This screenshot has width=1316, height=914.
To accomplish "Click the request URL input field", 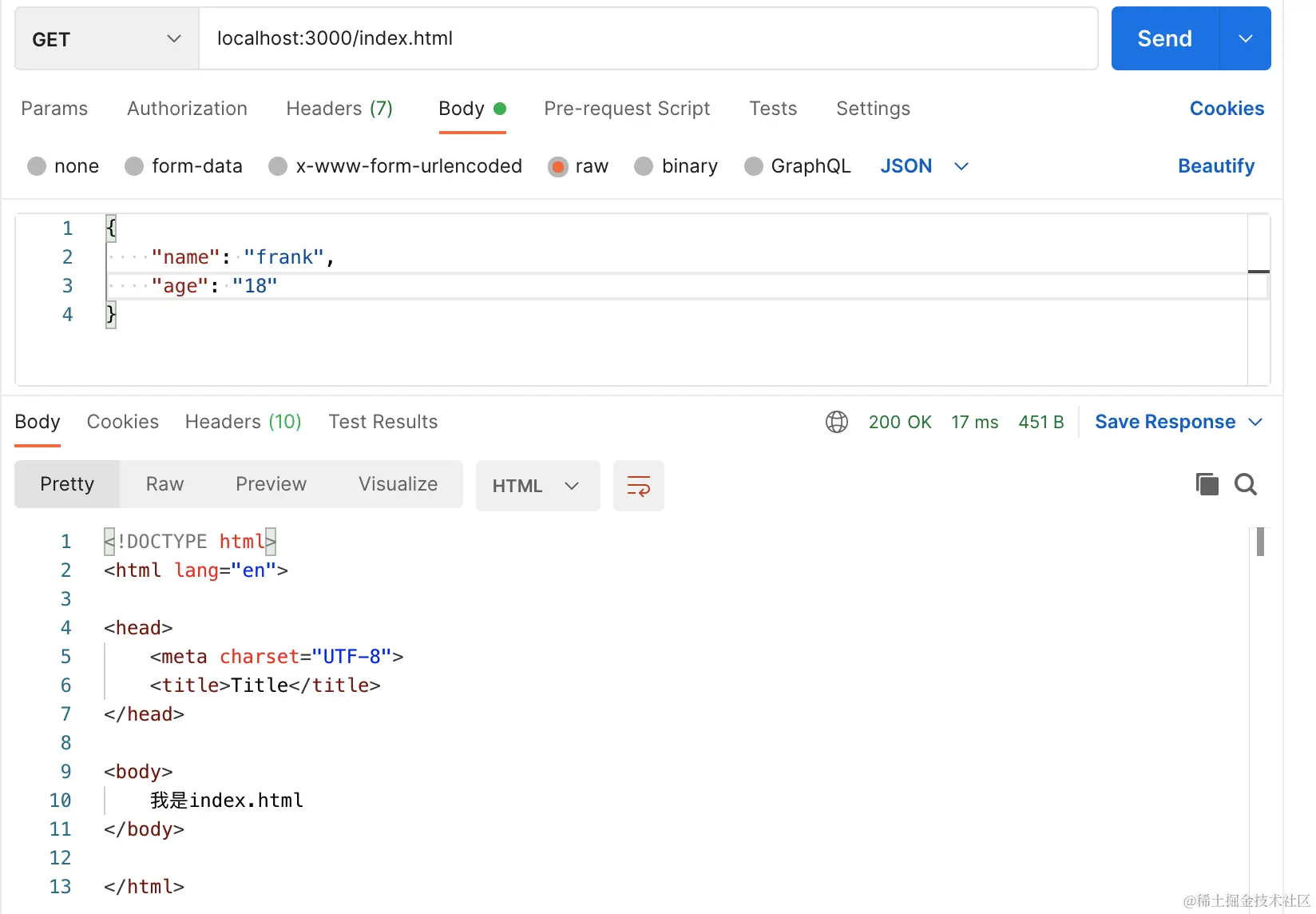I will click(648, 38).
